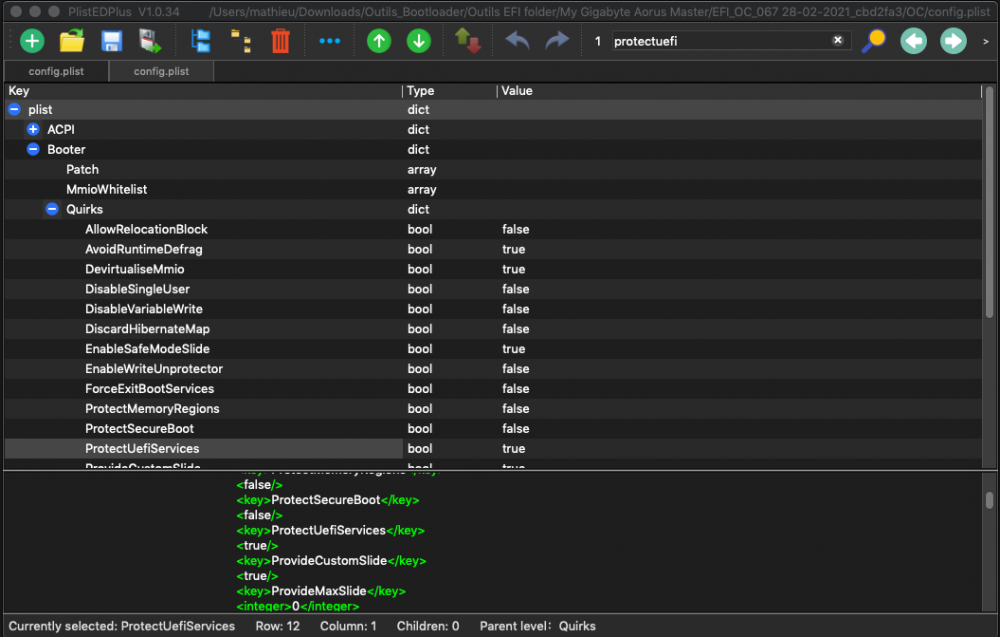This screenshot has height=637, width=1000.
Task: Click the true value of ProtectUefiServices
Action: click(513, 448)
